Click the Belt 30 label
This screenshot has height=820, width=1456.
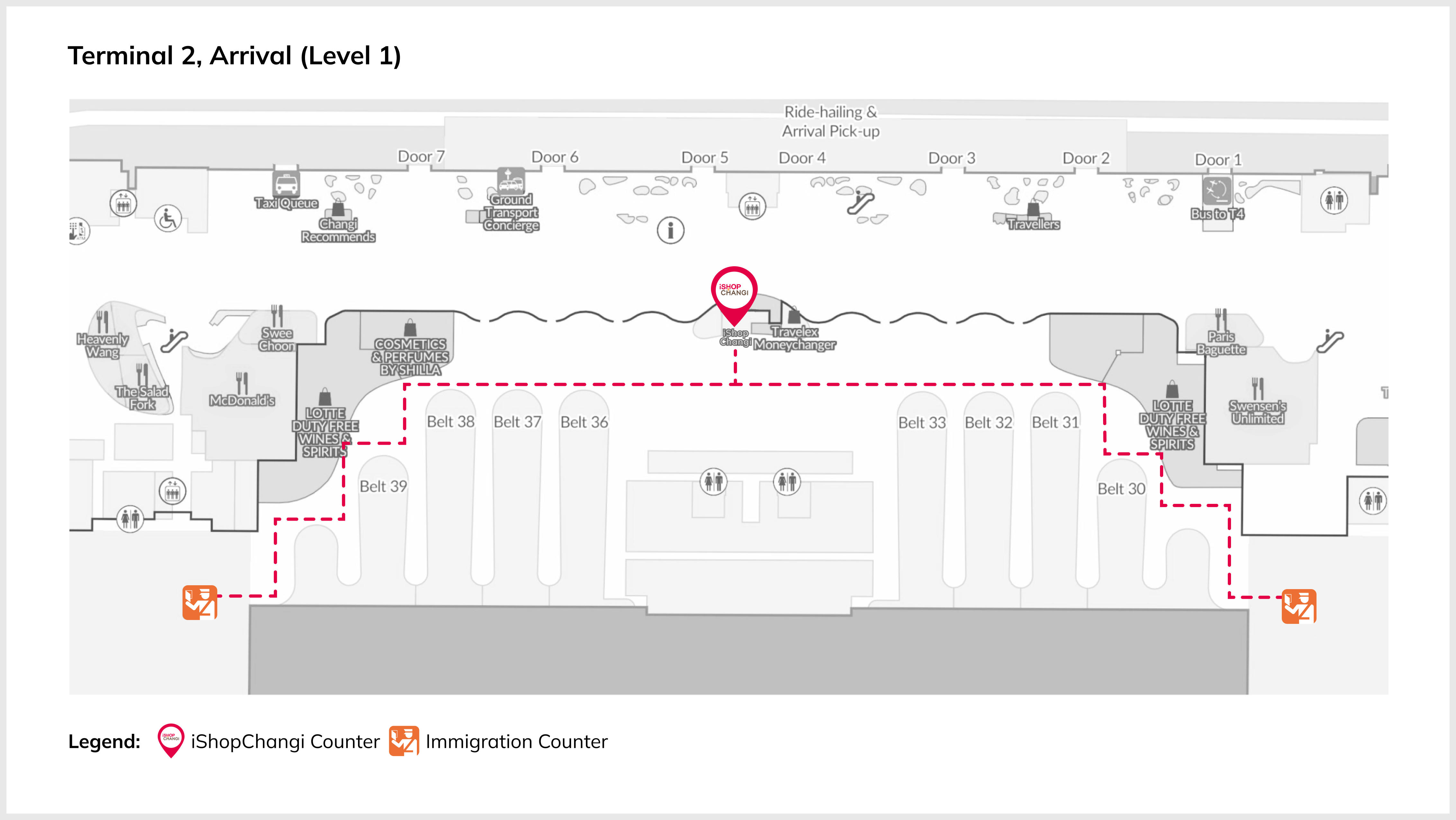[x=1121, y=488]
